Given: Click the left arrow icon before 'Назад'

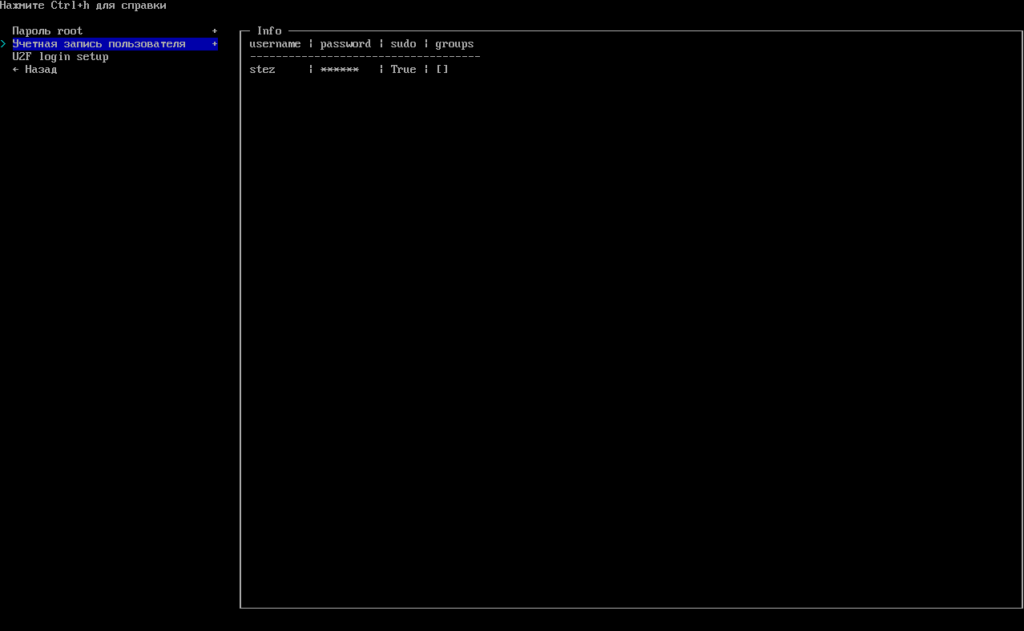Looking at the screenshot, I should [x=16, y=70].
